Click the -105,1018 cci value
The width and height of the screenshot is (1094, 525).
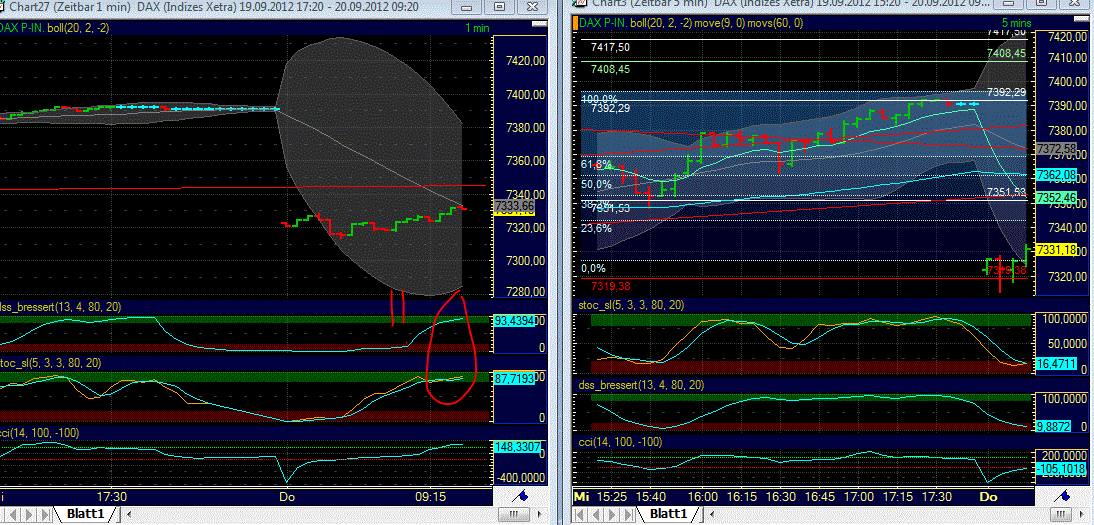[1061, 468]
